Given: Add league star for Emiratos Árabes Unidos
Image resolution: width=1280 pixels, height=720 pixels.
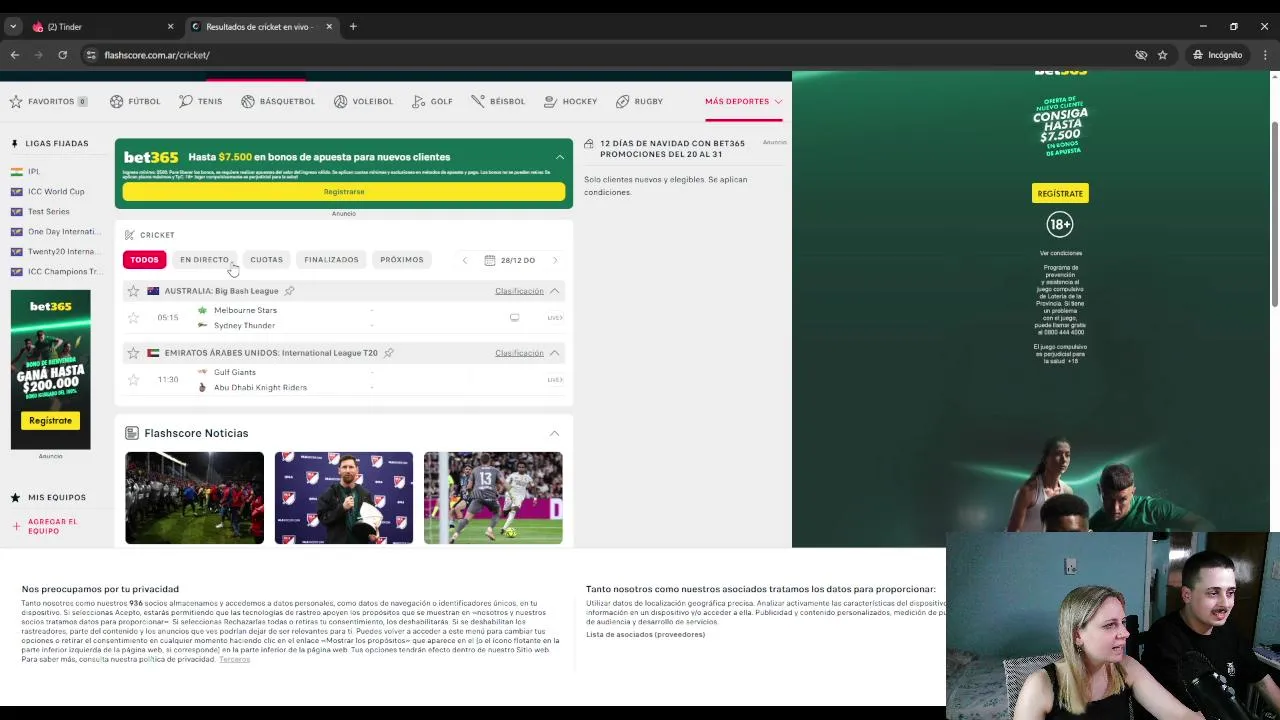Looking at the screenshot, I should pos(133,353).
